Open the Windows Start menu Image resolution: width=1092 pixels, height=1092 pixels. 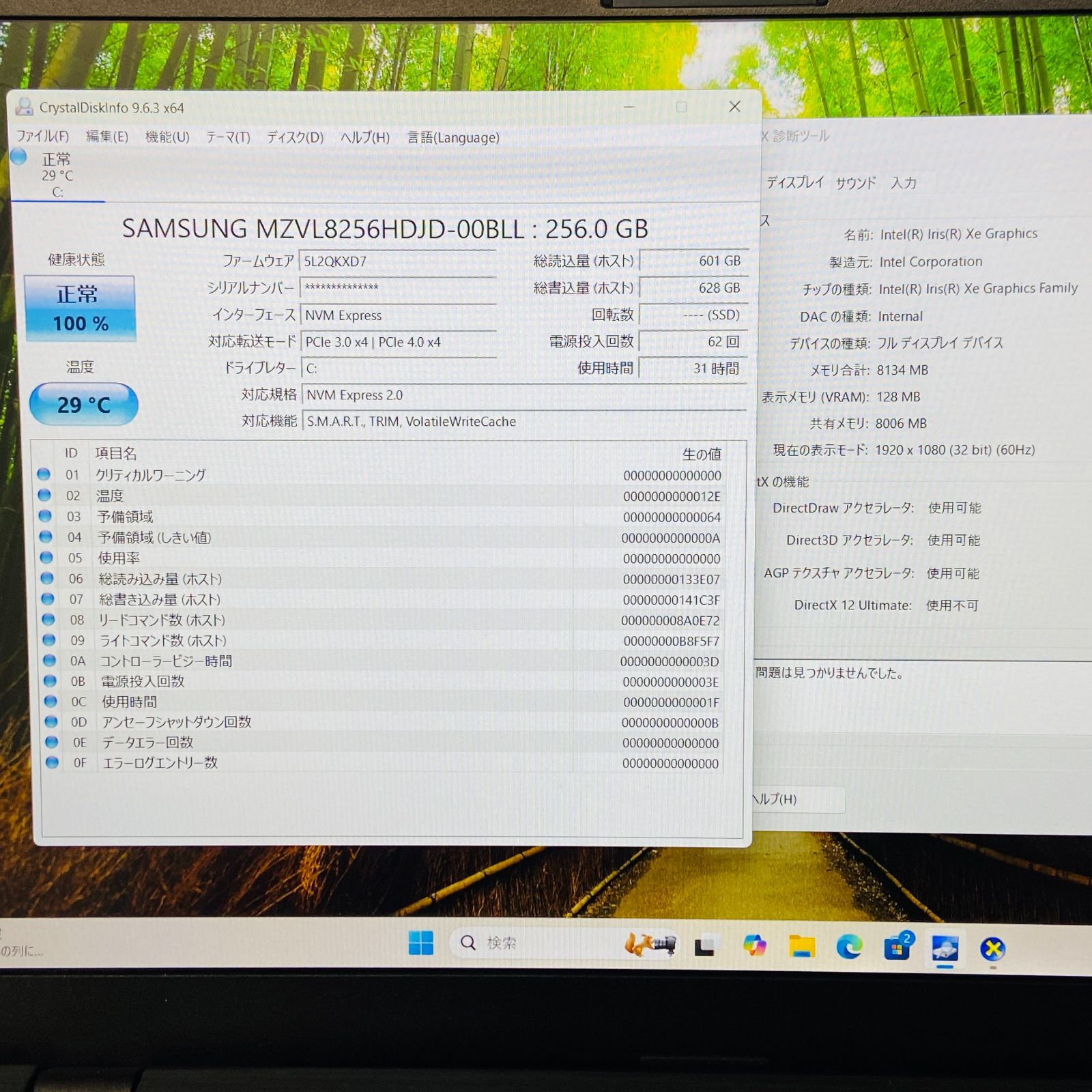point(420,943)
